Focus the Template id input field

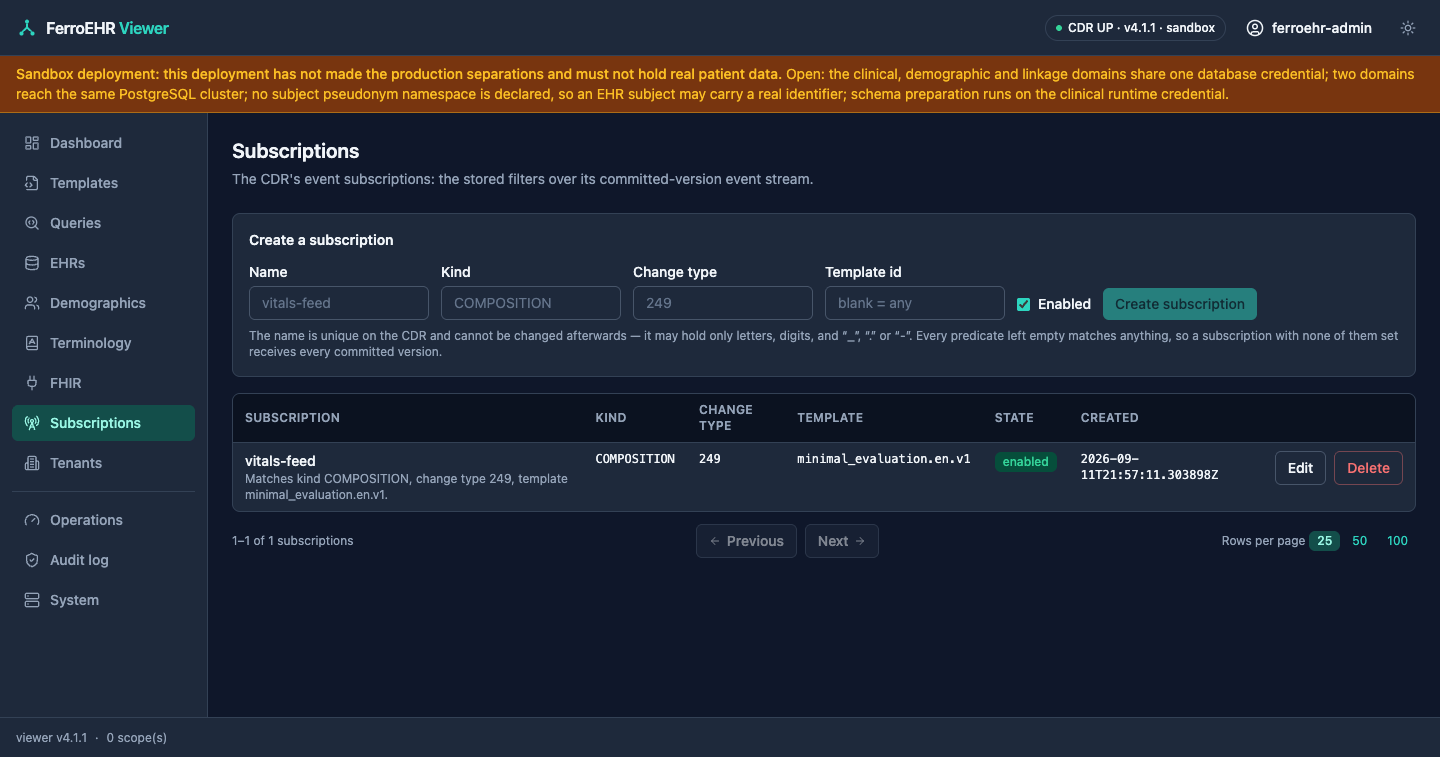point(915,303)
